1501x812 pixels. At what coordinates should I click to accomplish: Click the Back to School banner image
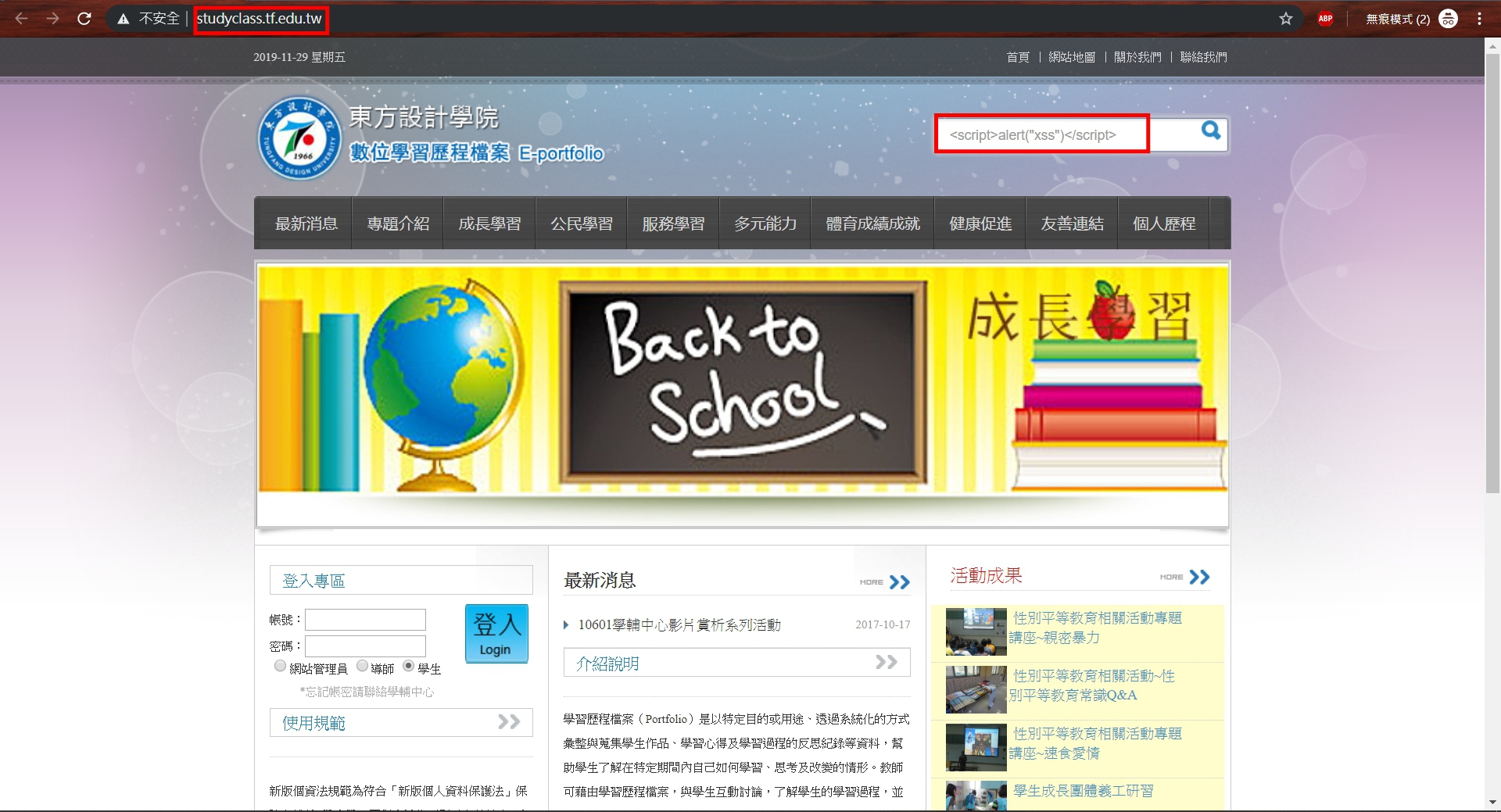click(x=743, y=380)
